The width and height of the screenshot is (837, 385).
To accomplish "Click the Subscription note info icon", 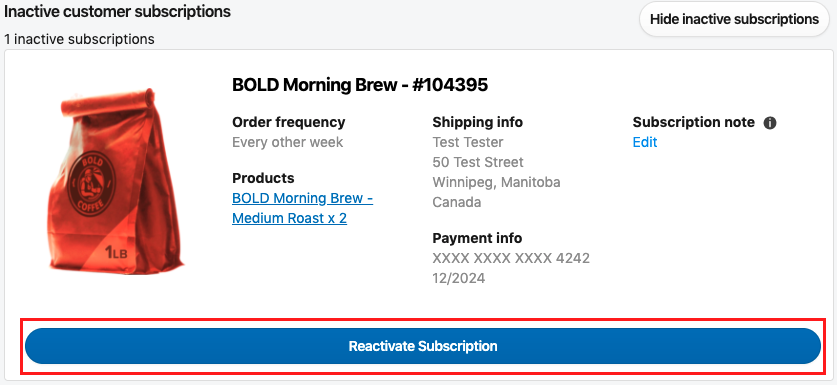I will pos(770,123).
